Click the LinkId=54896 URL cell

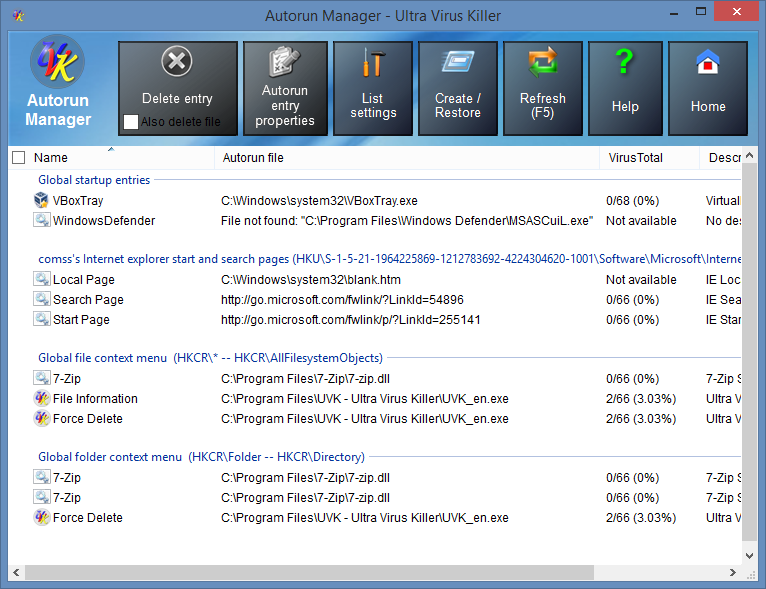pyautogui.click(x=342, y=300)
